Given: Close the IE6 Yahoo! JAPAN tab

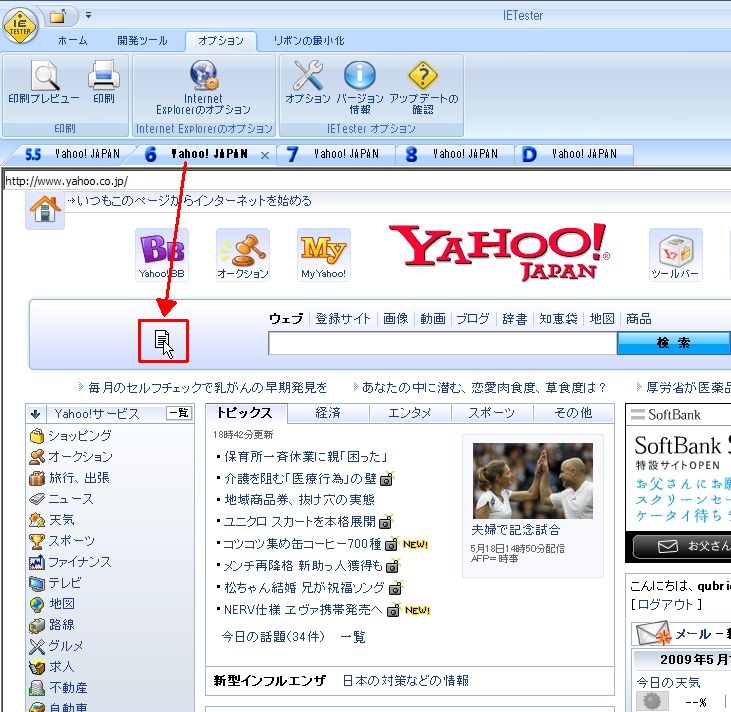Looking at the screenshot, I should point(265,156).
